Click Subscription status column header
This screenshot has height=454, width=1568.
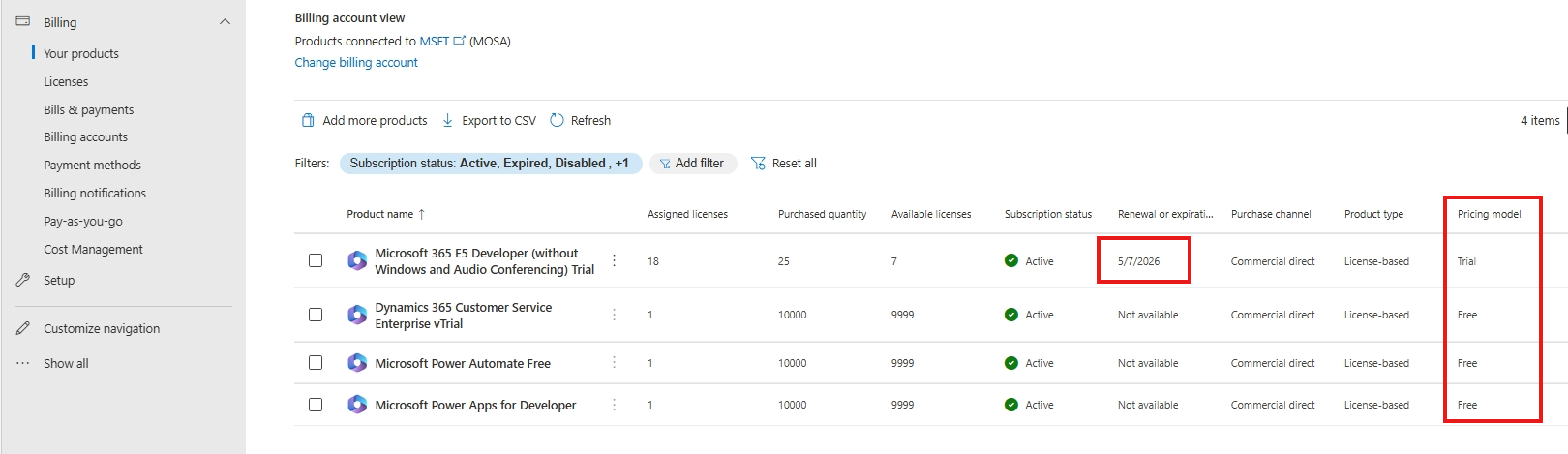(x=1048, y=214)
